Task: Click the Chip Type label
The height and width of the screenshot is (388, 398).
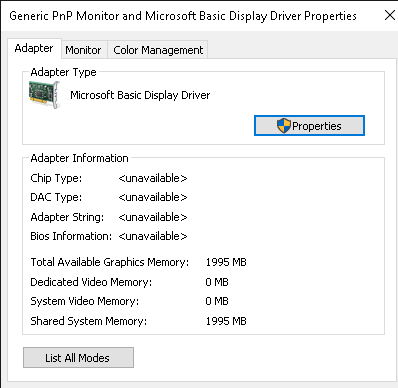Action: [x=56, y=178]
